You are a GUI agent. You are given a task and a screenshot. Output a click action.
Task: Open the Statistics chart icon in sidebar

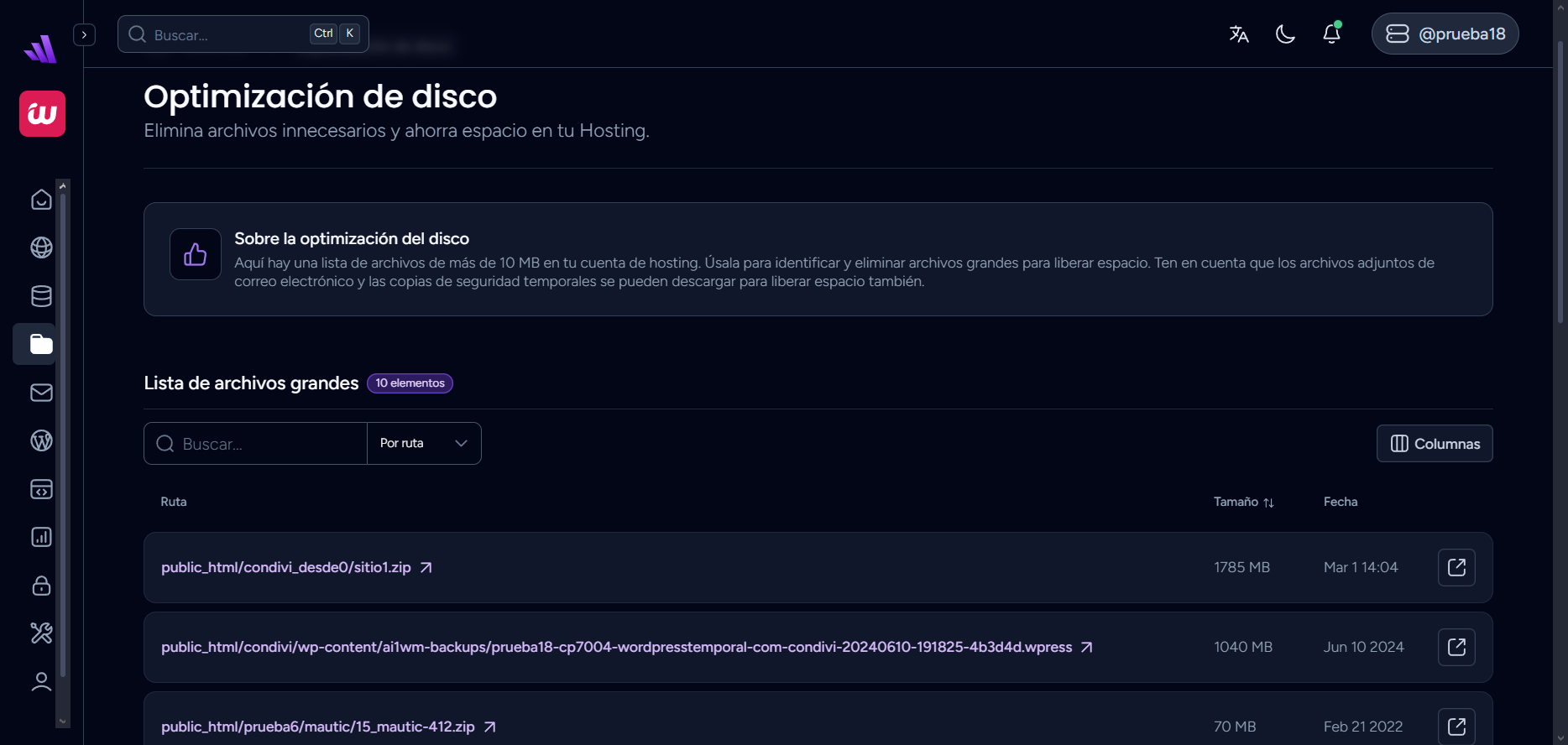click(41, 537)
